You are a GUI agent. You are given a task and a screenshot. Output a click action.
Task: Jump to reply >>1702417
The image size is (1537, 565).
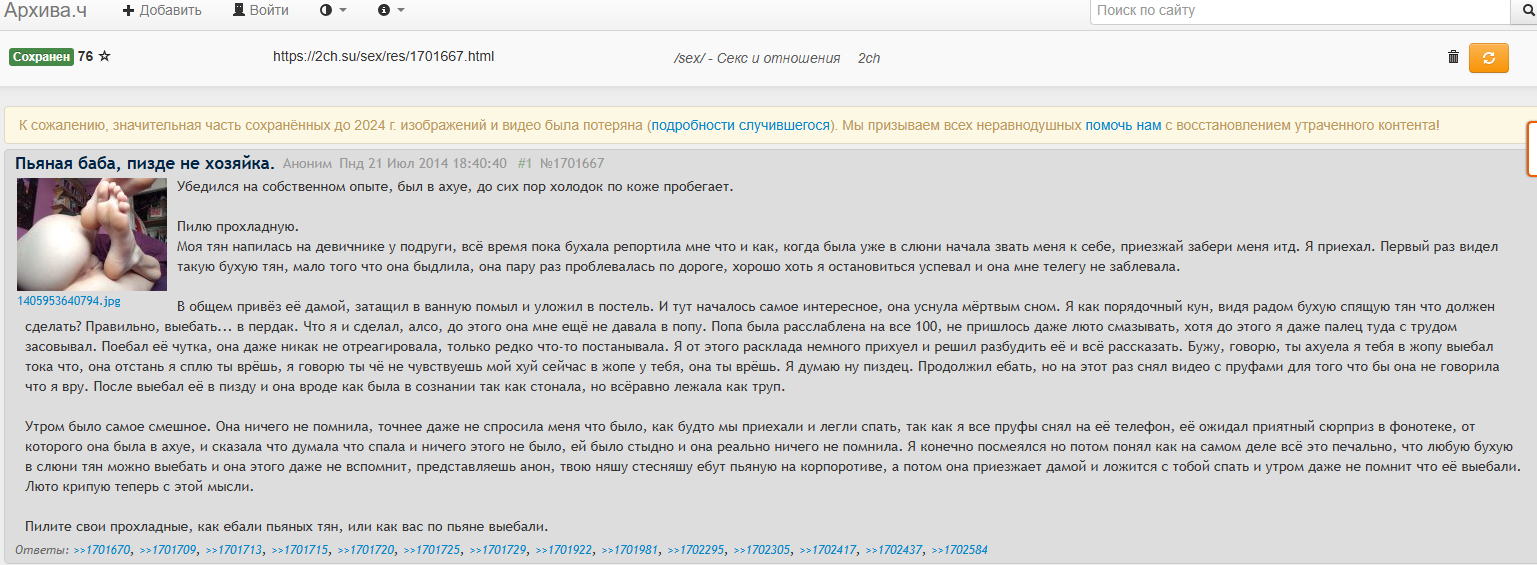coord(828,550)
